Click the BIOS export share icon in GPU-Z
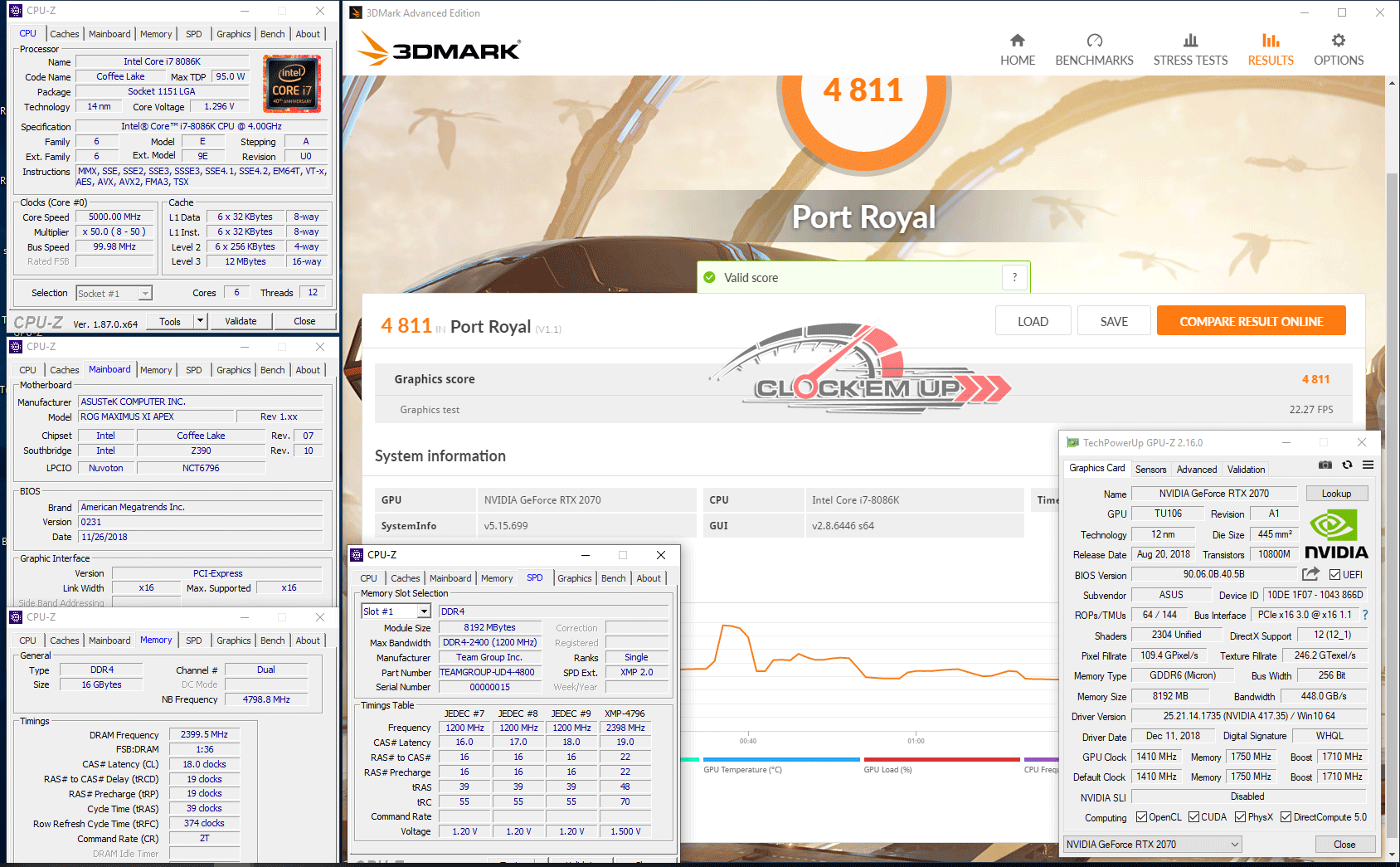The image size is (1400, 867). click(x=1310, y=574)
